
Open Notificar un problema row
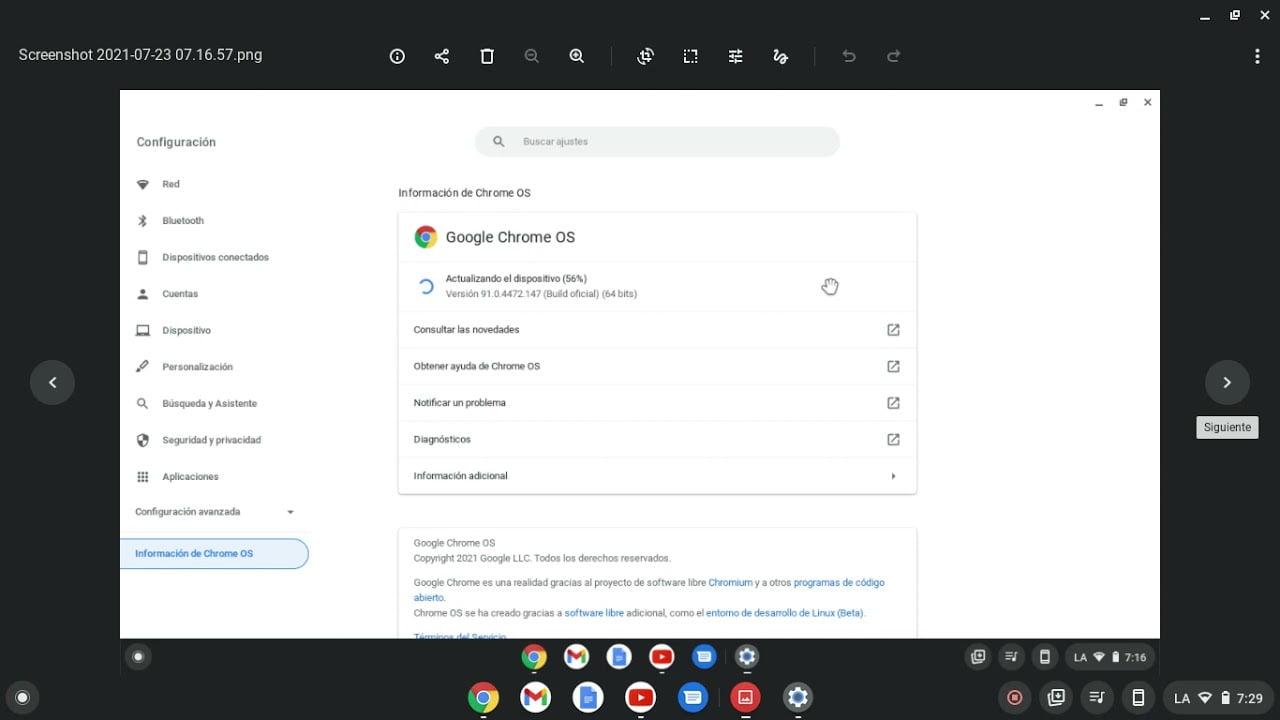[657, 403]
